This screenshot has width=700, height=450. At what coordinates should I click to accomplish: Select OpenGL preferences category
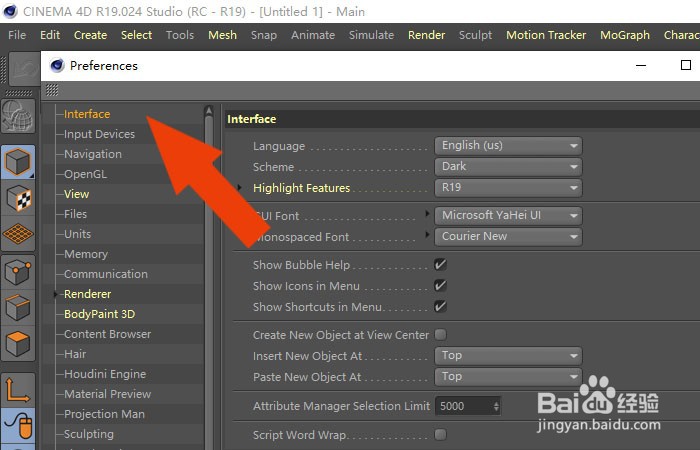coord(85,174)
